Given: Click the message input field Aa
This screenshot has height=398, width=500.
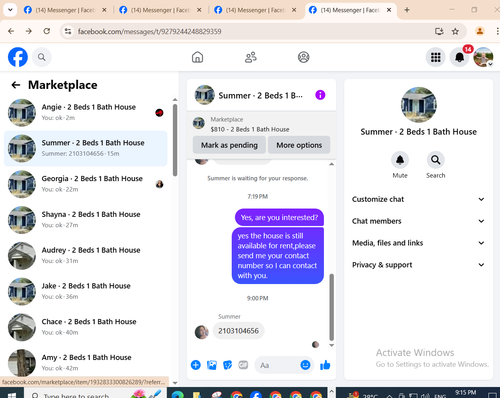Looking at the screenshot, I should click(277, 365).
